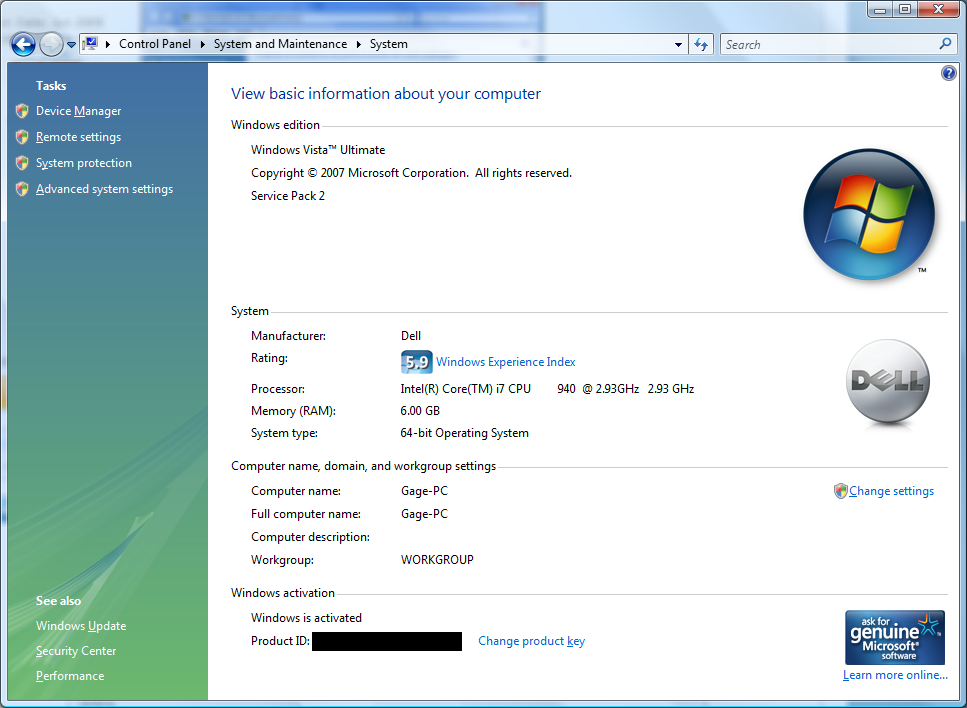Viewport: 967px width, 708px height.
Task: Click the 'Windows Vista™ Ultimate' text
Action: (318, 150)
